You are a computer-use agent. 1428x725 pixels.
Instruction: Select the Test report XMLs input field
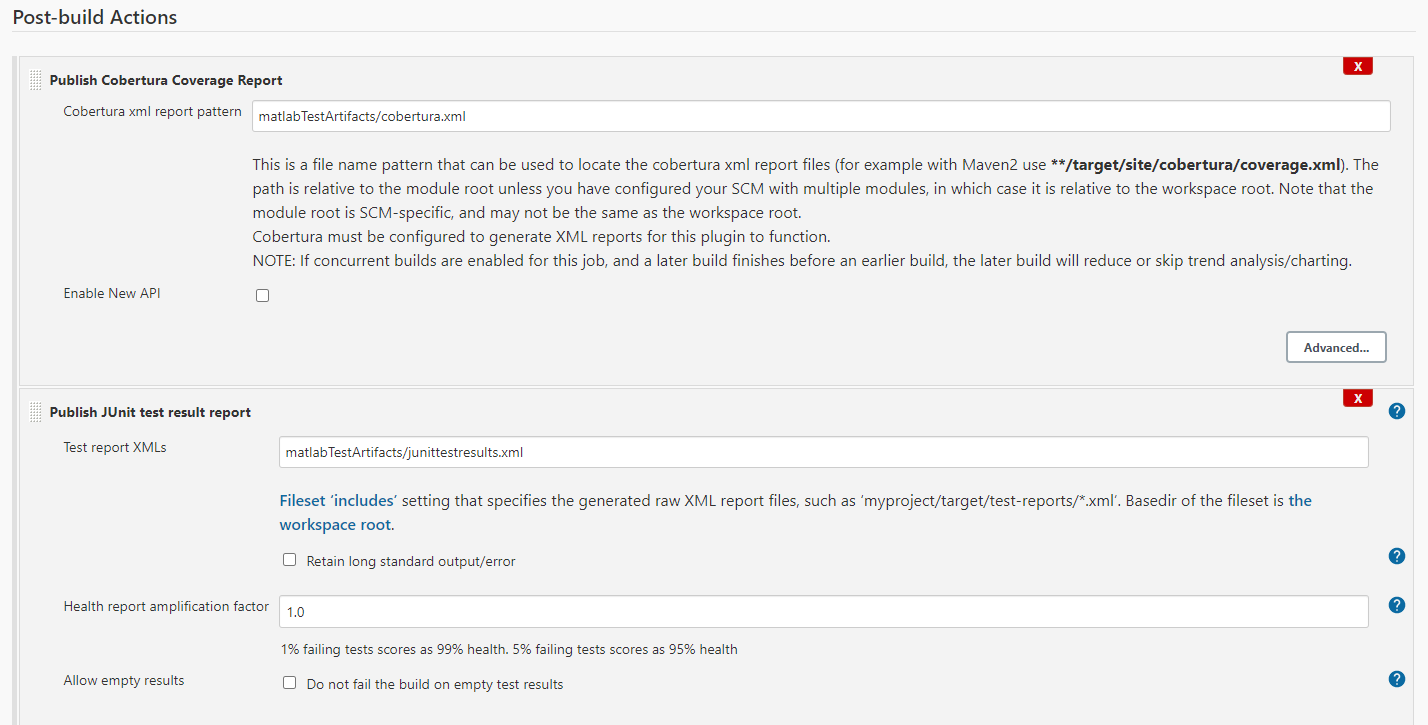(x=700, y=452)
